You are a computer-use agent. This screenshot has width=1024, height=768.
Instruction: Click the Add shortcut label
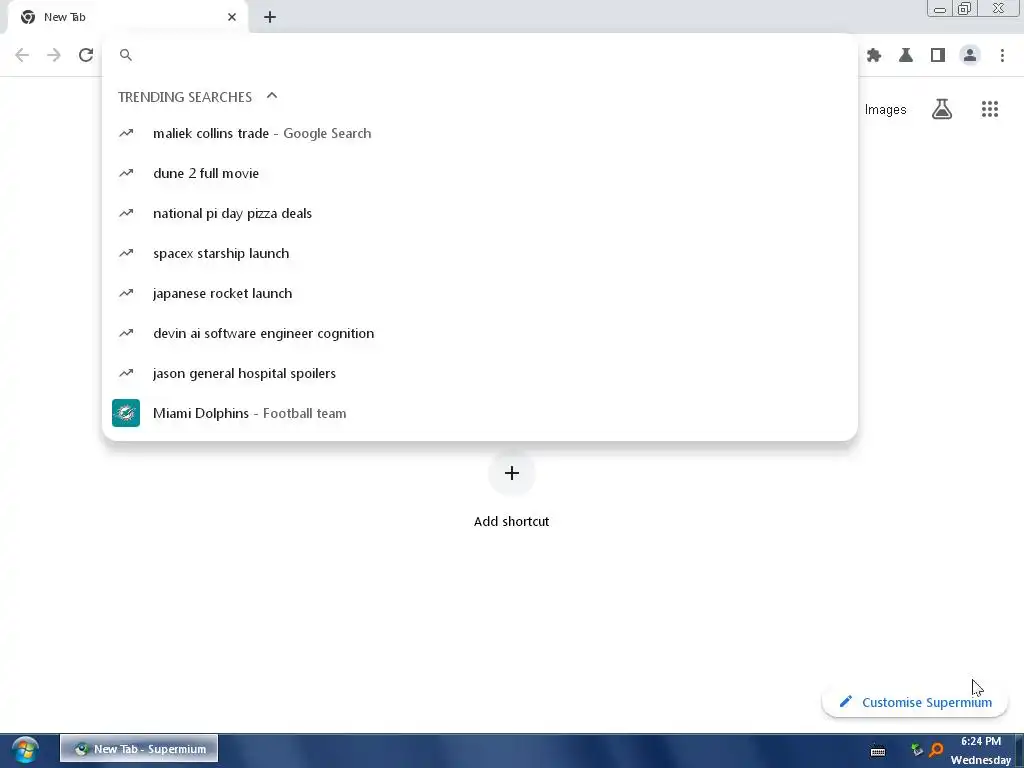point(511,521)
